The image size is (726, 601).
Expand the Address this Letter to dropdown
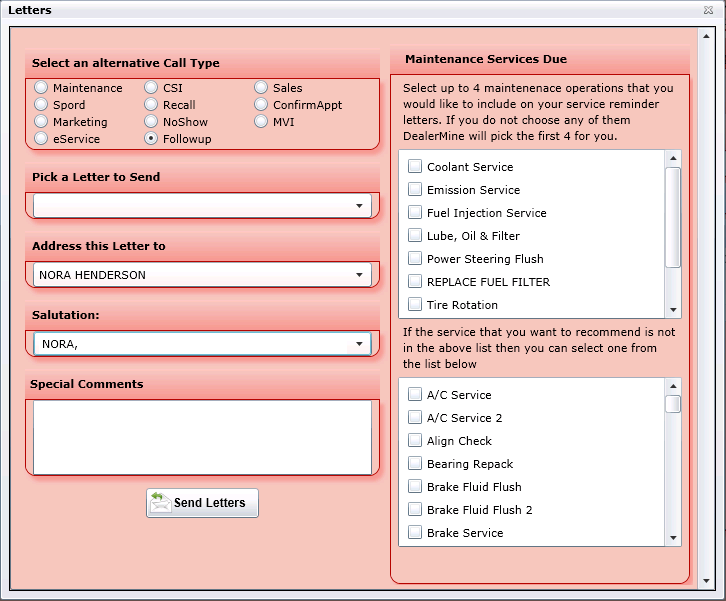359,275
